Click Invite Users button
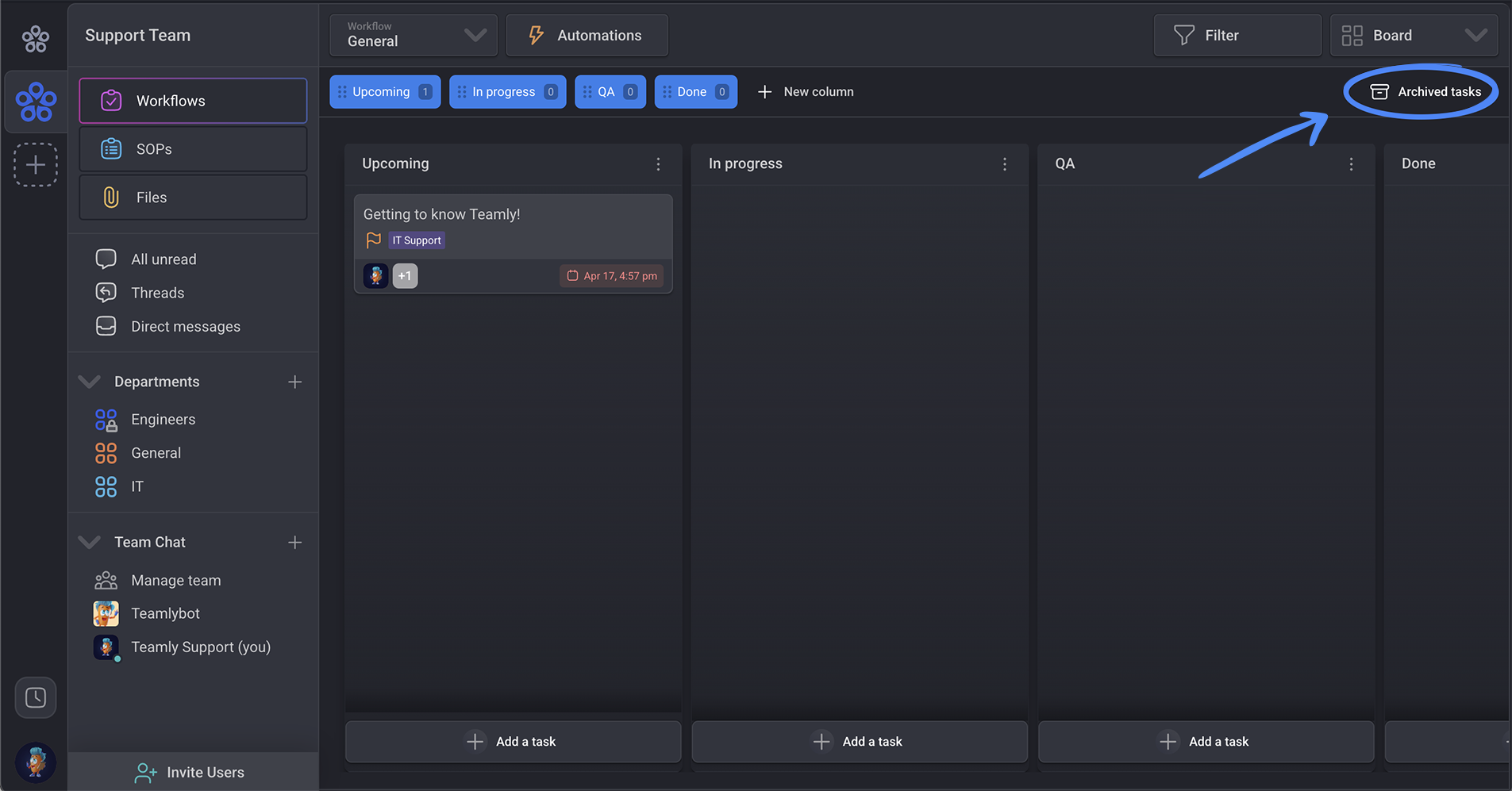The width and height of the screenshot is (1512, 791). click(193, 772)
